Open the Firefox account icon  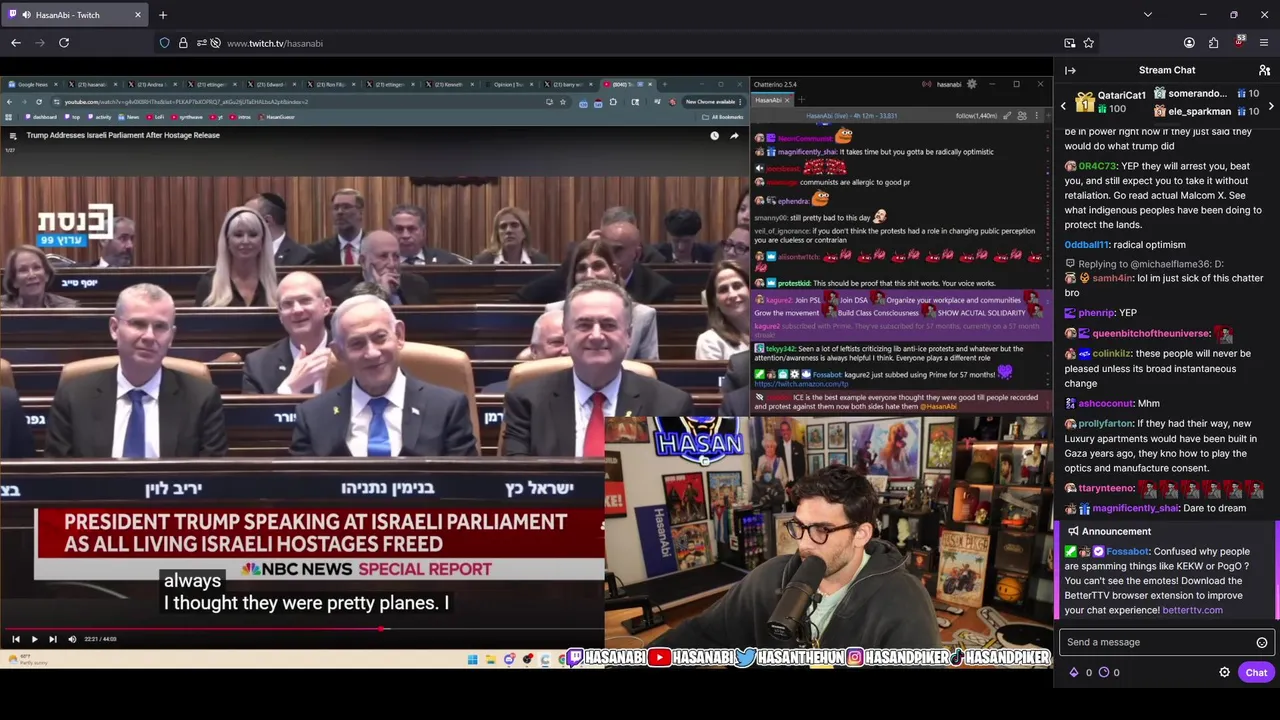(1189, 43)
